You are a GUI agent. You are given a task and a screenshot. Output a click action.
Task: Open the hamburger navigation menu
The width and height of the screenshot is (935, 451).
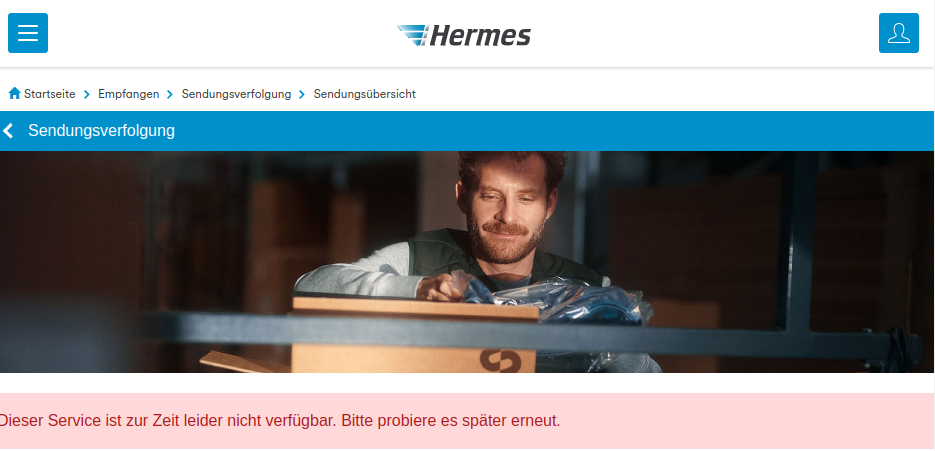(28, 33)
